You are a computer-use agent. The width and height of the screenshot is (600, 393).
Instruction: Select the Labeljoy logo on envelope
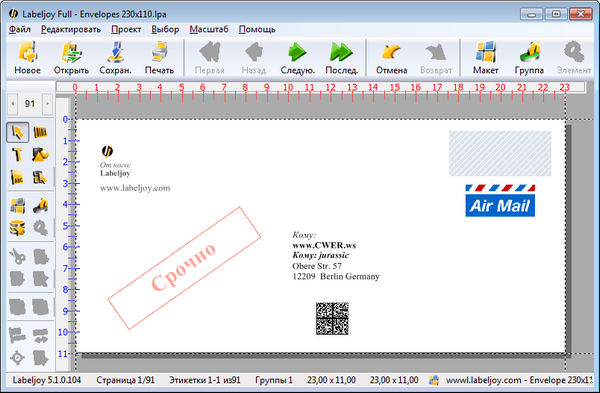coord(107,151)
